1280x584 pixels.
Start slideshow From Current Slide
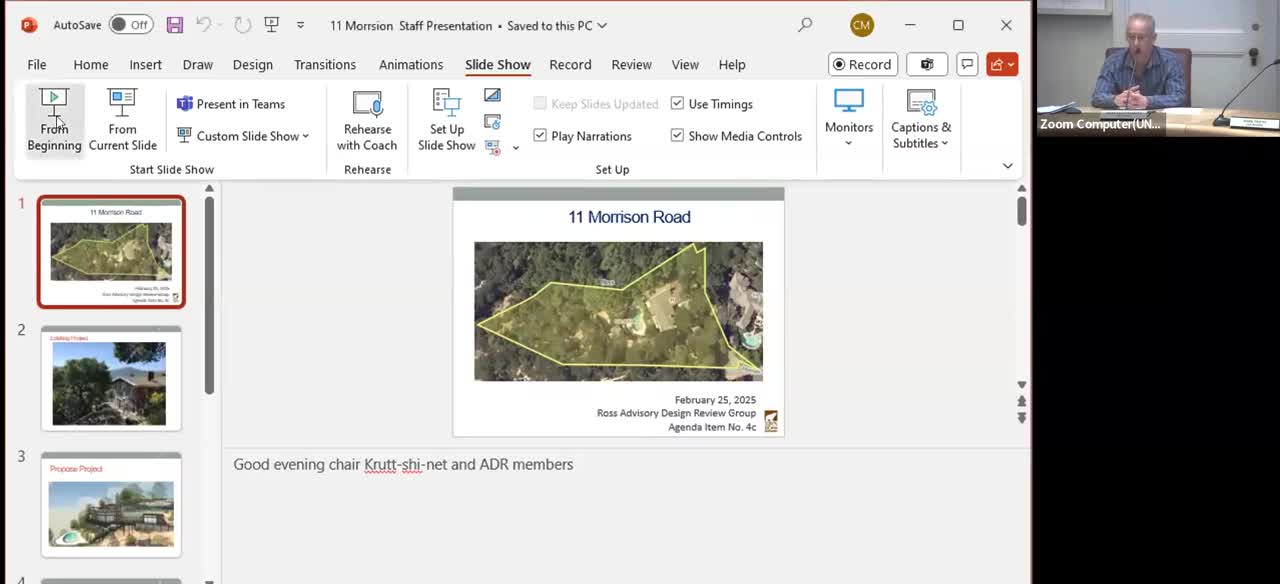pyautogui.click(x=122, y=120)
